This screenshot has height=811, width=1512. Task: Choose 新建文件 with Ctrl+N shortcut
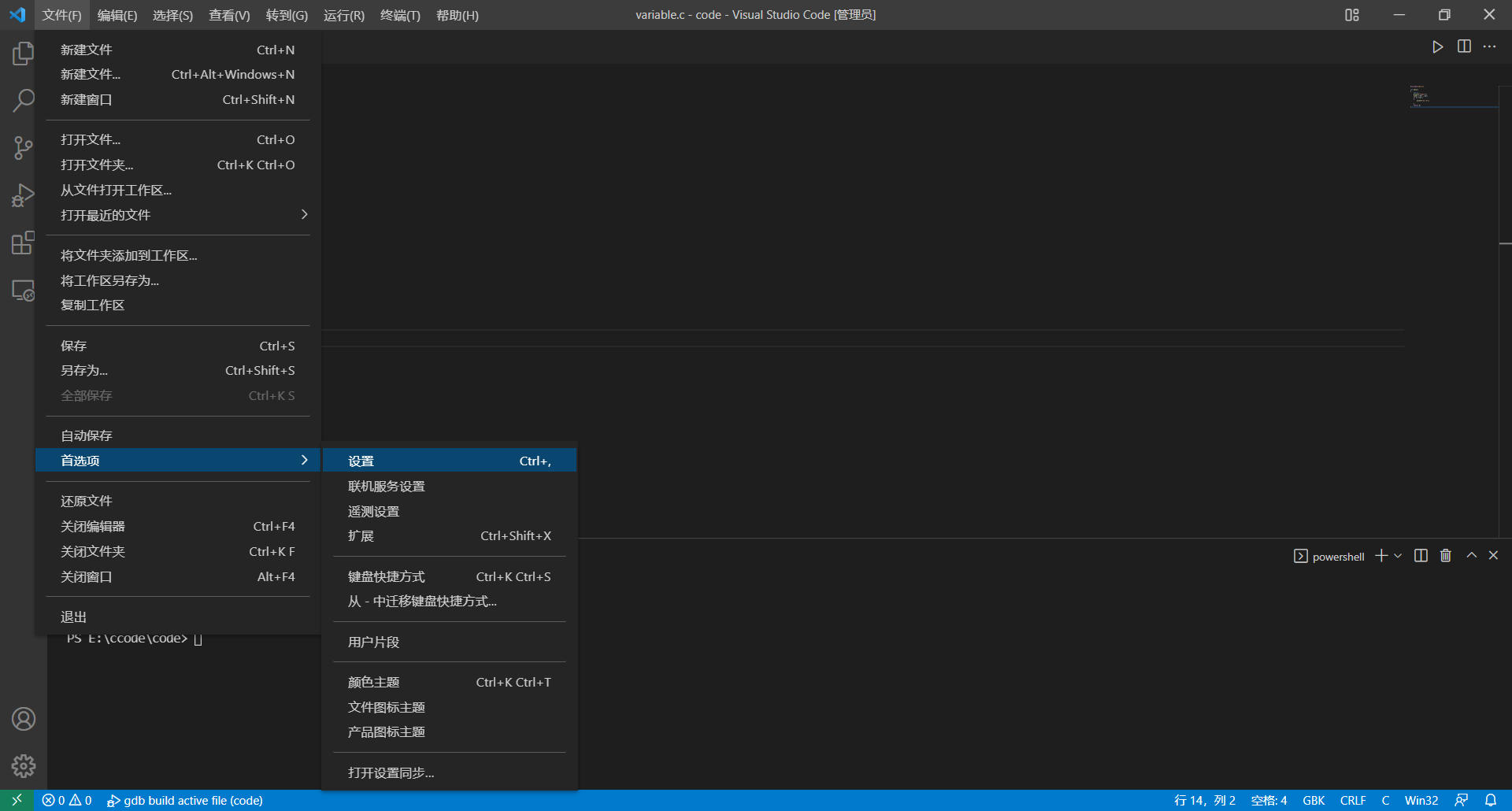coord(178,50)
